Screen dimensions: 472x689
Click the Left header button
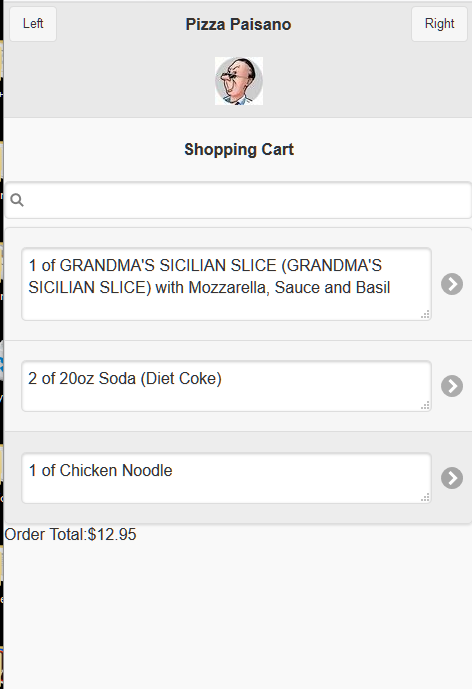[x=33, y=24]
